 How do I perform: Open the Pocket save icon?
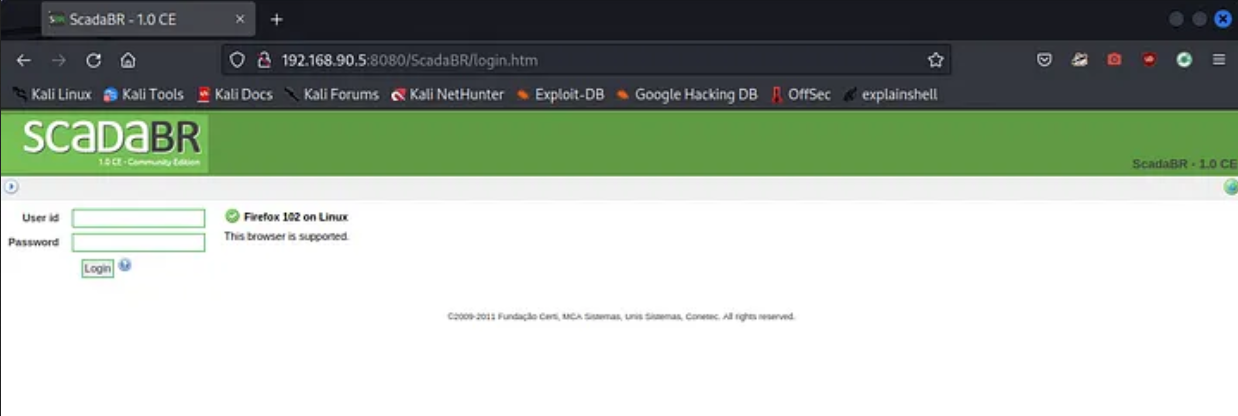[x=1044, y=60]
